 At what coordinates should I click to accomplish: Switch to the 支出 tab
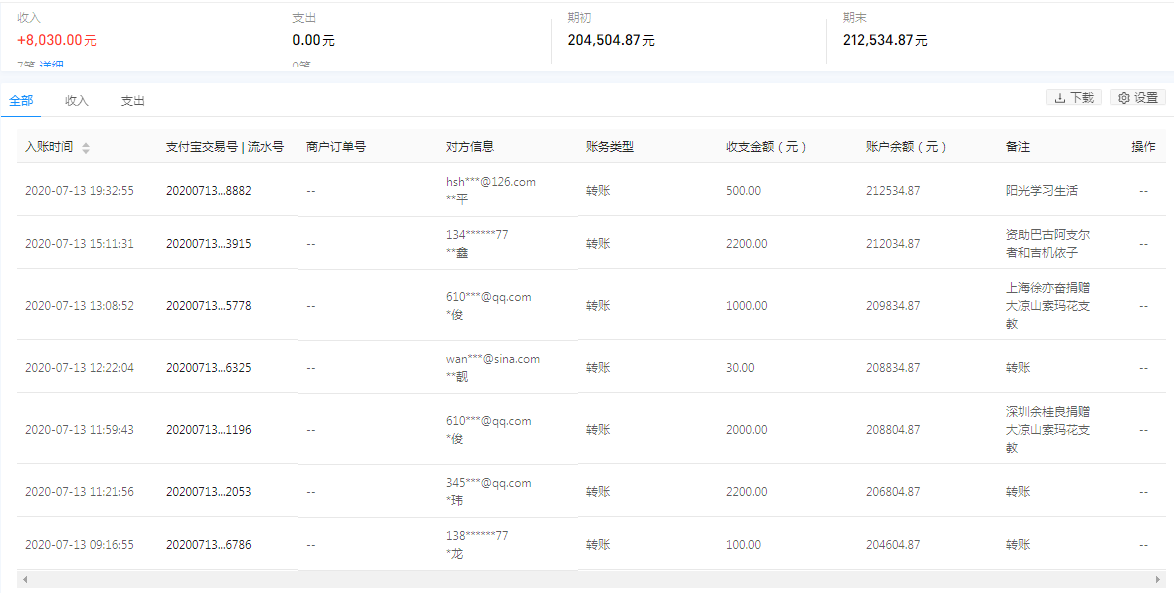[x=133, y=101]
